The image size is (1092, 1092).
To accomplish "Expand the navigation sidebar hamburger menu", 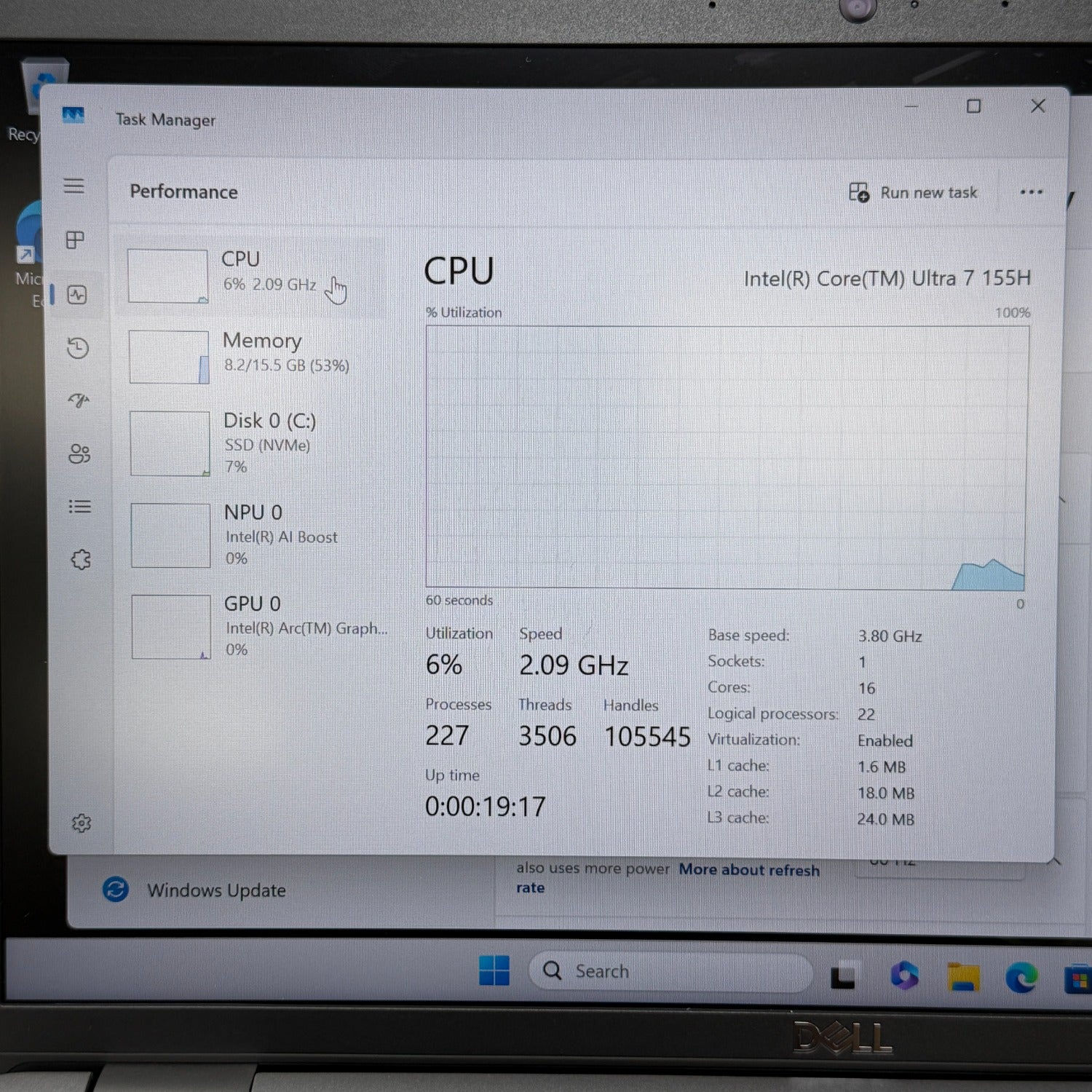I will coord(76,187).
